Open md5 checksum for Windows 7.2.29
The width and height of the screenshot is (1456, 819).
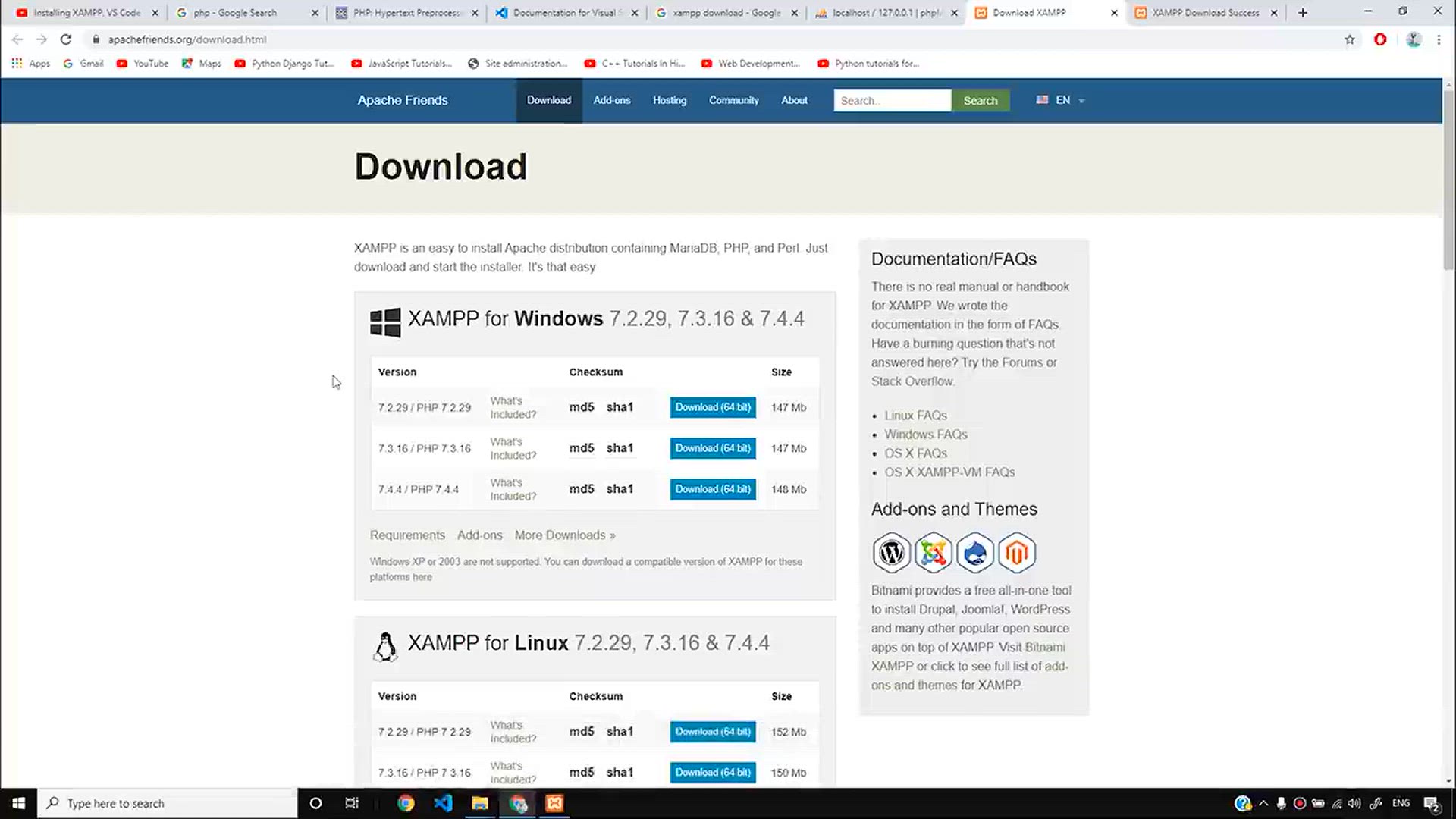click(582, 407)
